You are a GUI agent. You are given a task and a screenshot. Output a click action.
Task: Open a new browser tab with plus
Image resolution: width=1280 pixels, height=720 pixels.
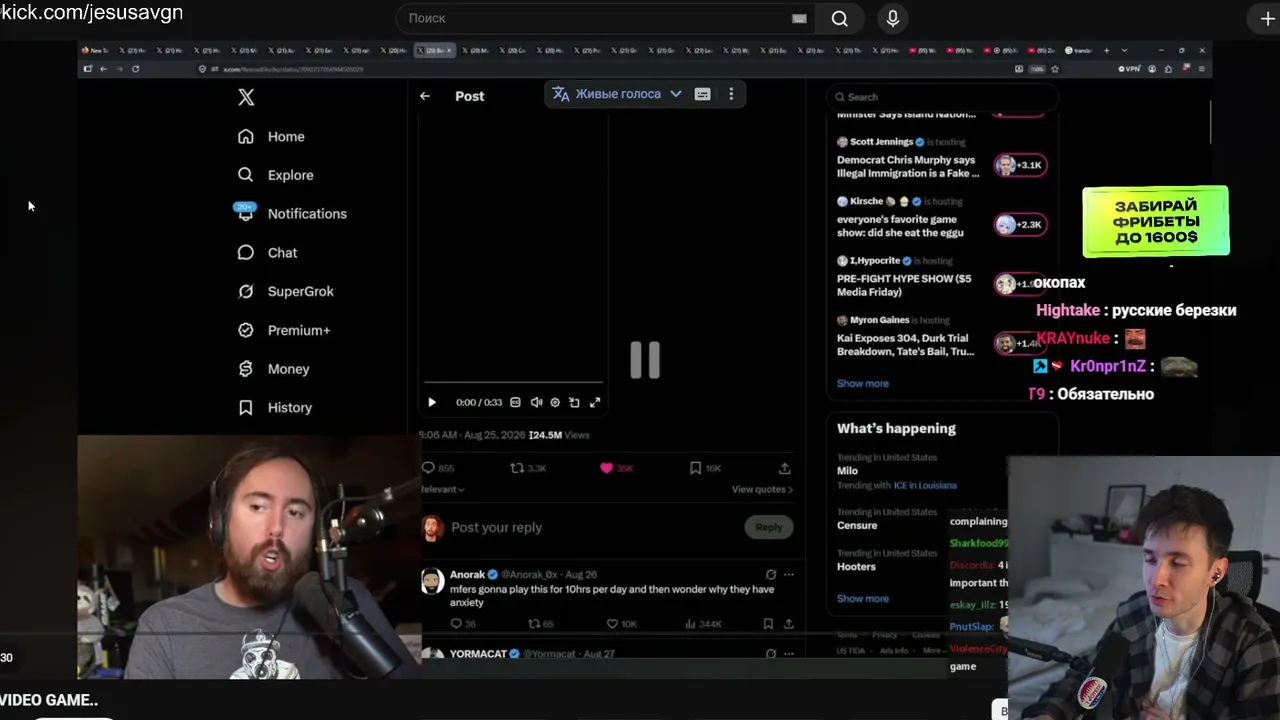[x=1105, y=50]
